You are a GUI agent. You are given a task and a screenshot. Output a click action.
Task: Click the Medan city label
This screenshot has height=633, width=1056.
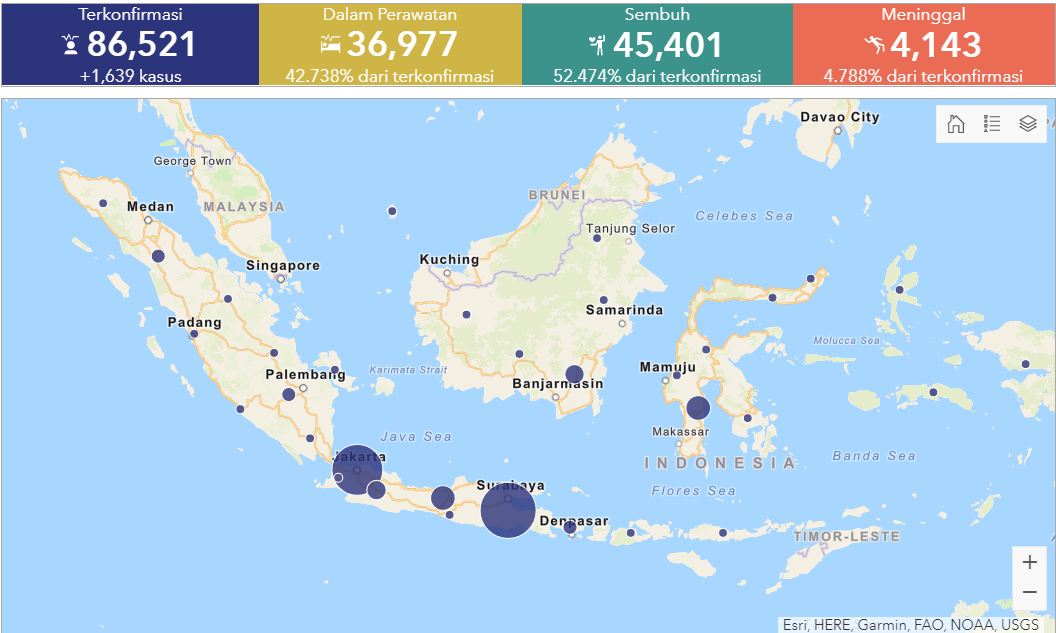coord(150,207)
